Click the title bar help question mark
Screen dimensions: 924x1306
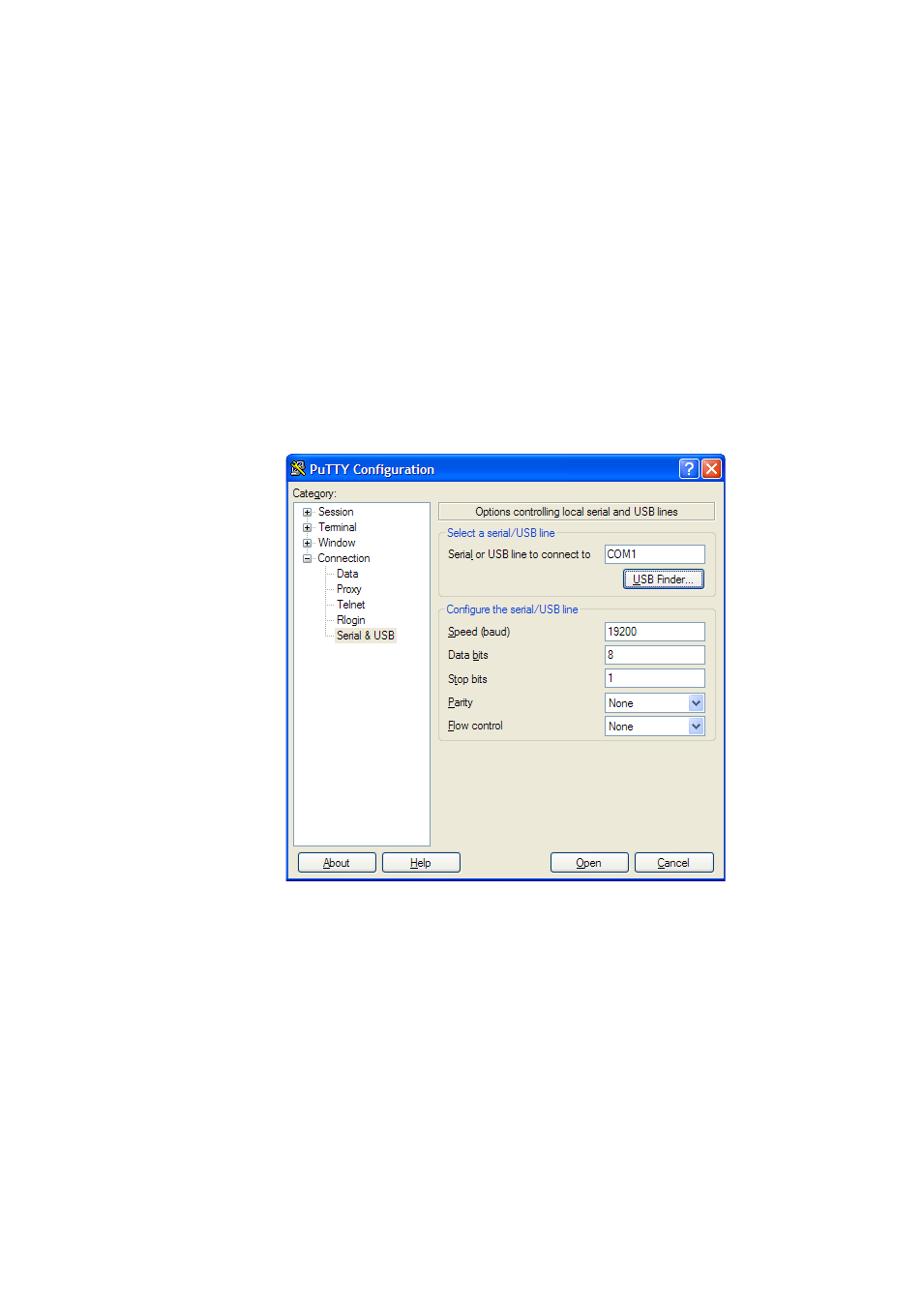[x=689, y=469]
